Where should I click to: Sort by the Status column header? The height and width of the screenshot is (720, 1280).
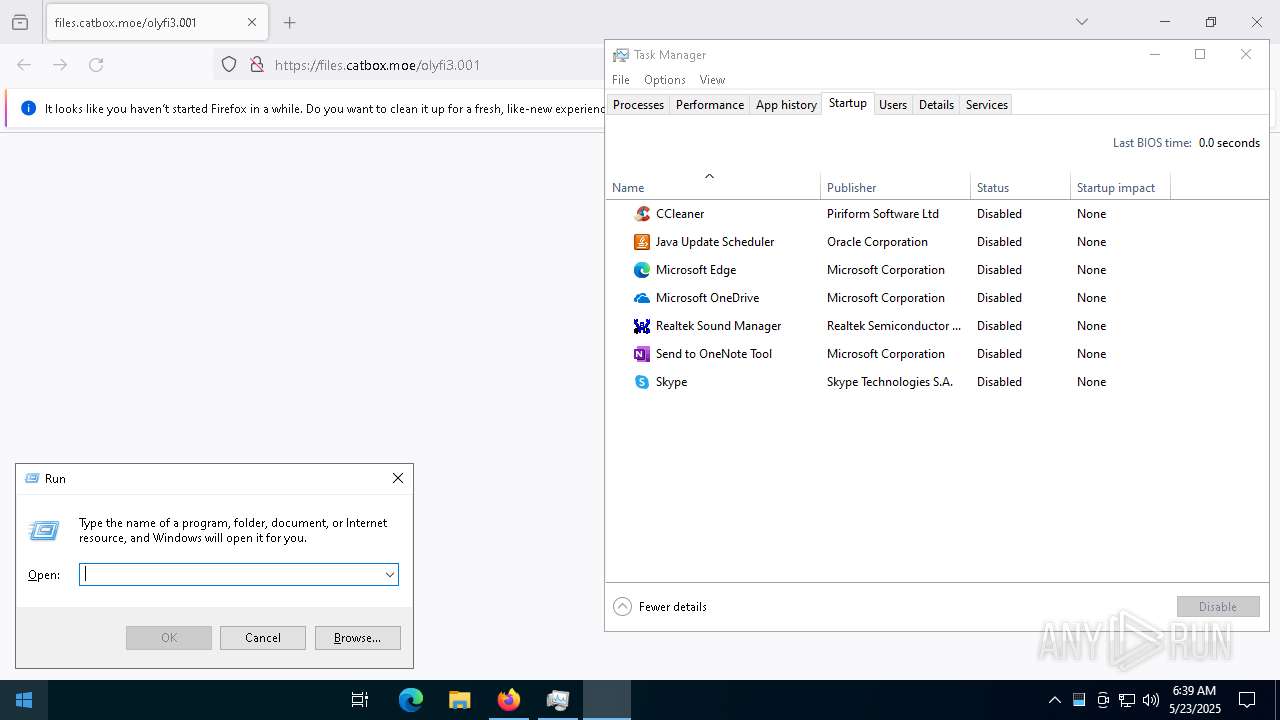(x=1020, y=187)
